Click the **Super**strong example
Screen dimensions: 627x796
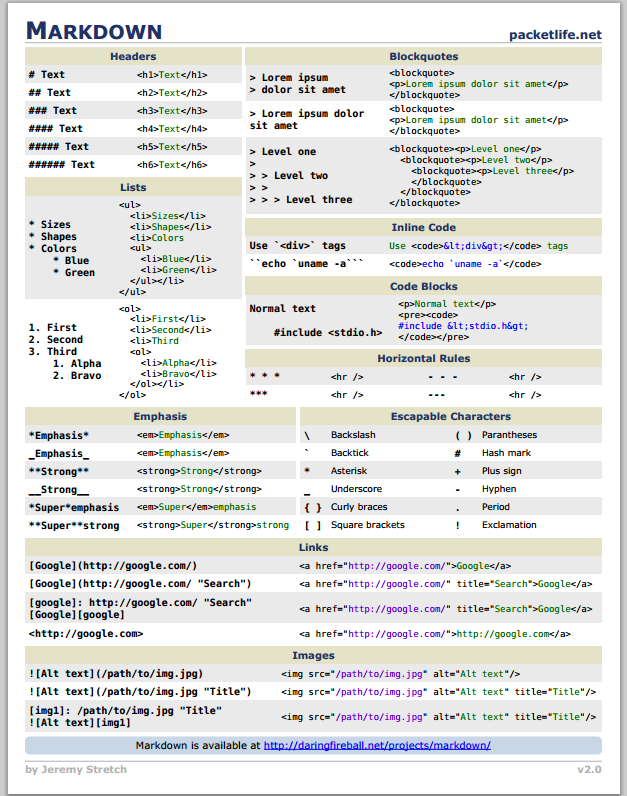[x=74, y=525]
